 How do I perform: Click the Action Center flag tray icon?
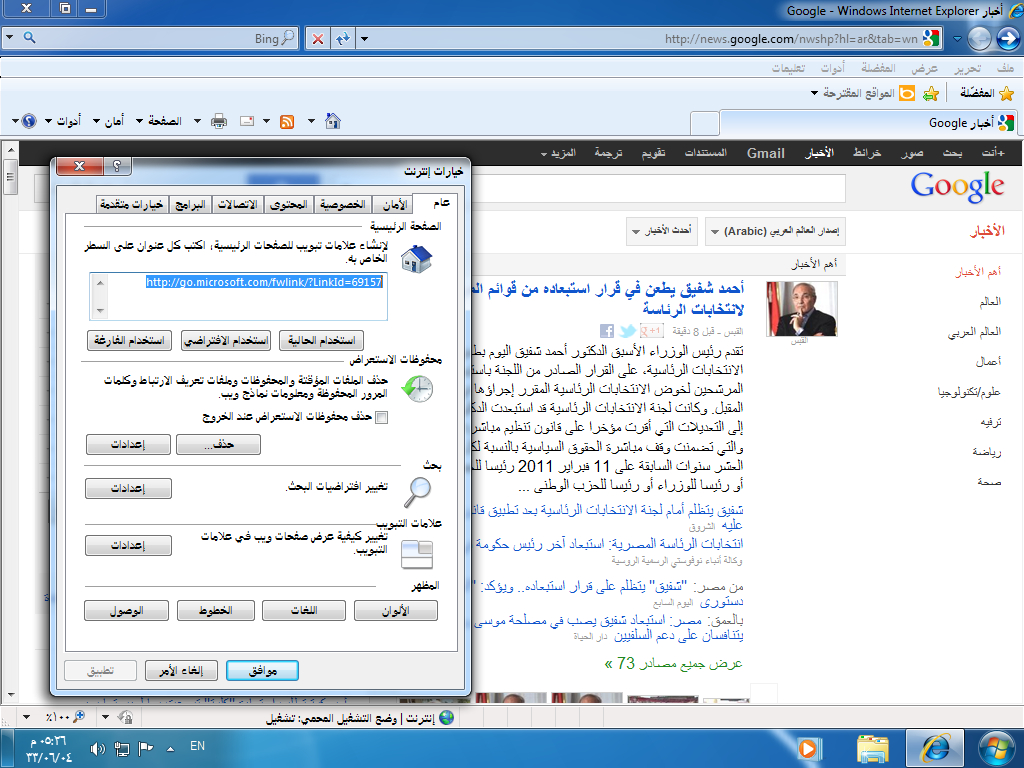click(146, 749)
